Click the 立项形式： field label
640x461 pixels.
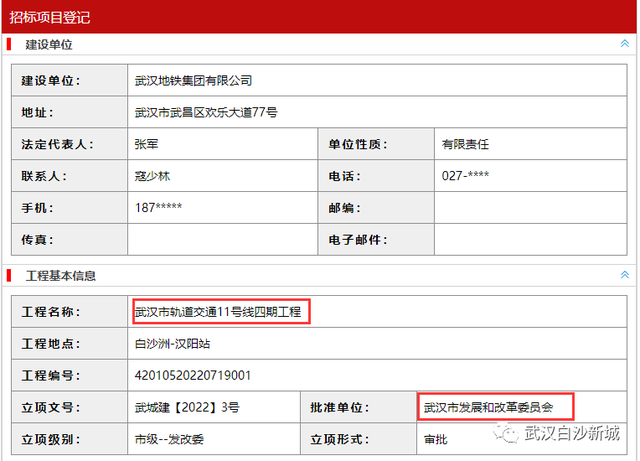point(340,439)
